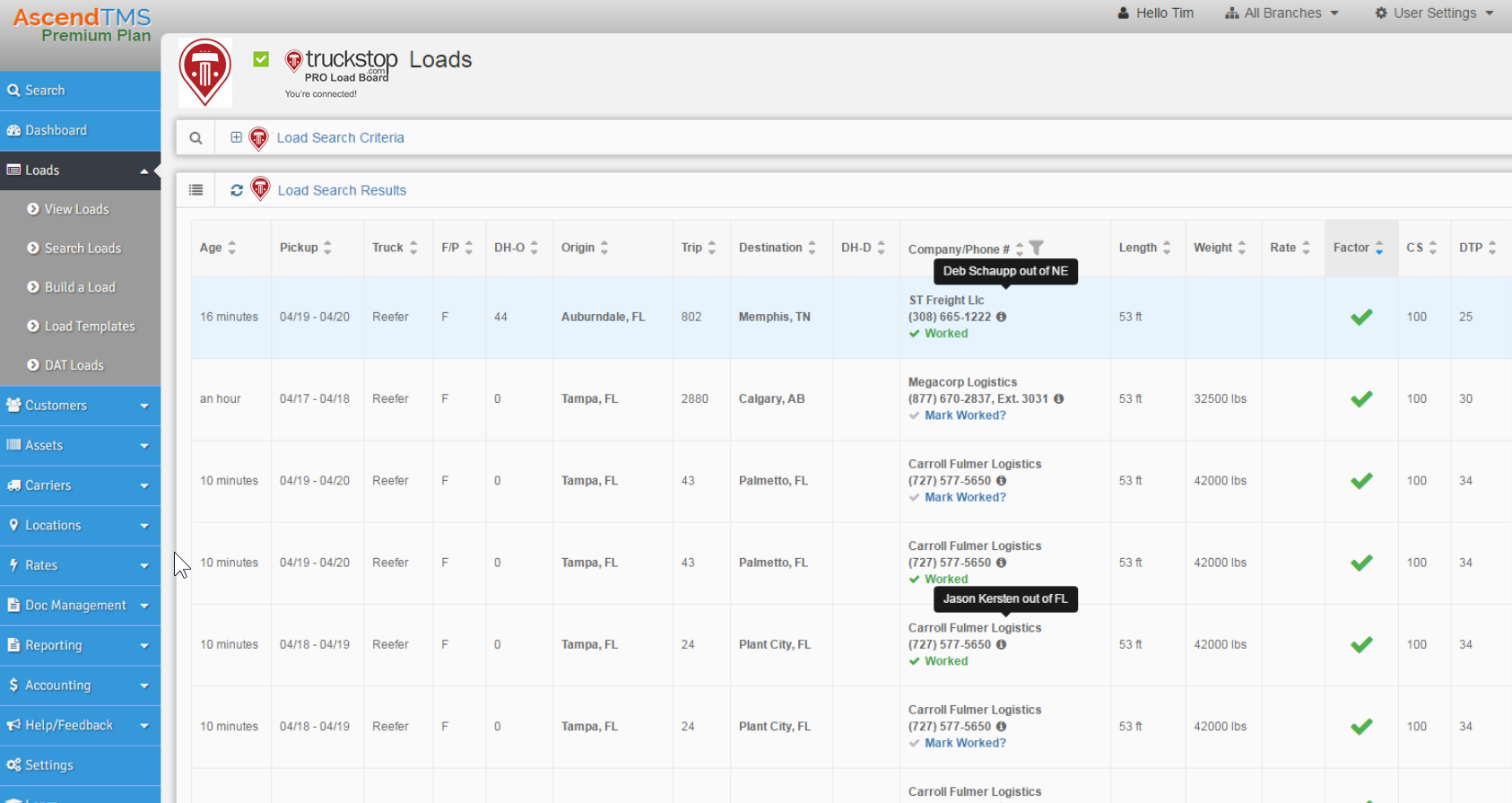The width and height of the screenshot is (1512, 803).
Task: Unmark Worked on the ST Freight Llc load
Action: tap(945, 334)
